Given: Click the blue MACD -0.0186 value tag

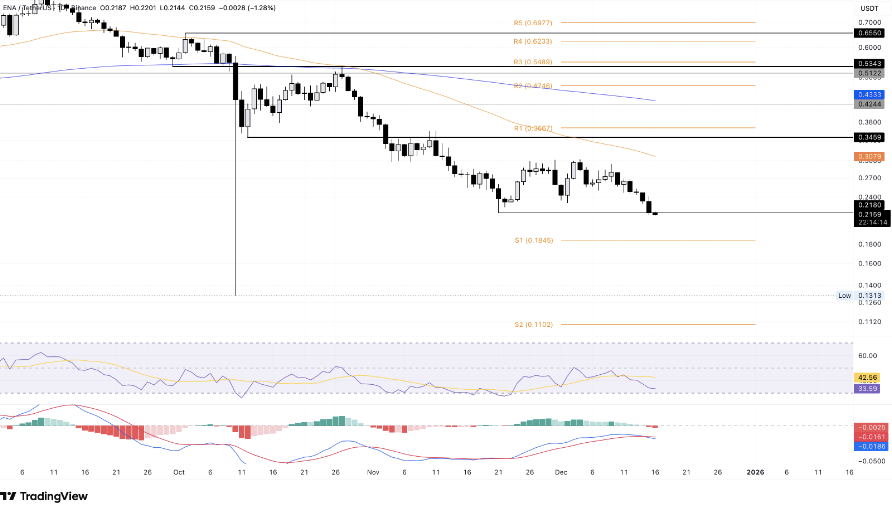Looking at the screenshot, I should [872, 447].
